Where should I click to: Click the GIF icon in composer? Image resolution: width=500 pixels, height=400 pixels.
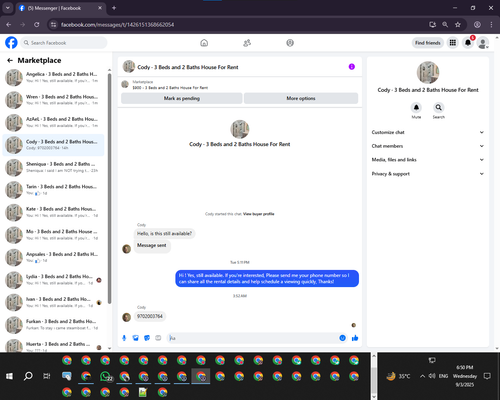(158, 338)
